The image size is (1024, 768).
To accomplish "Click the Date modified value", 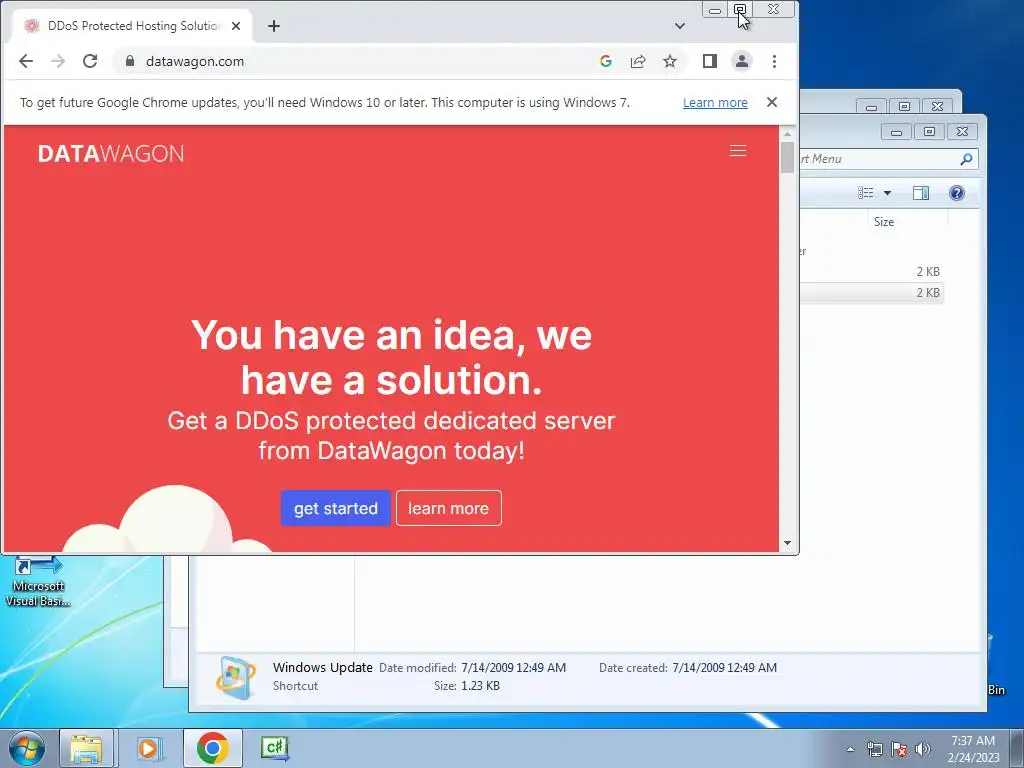I will 513,667.
